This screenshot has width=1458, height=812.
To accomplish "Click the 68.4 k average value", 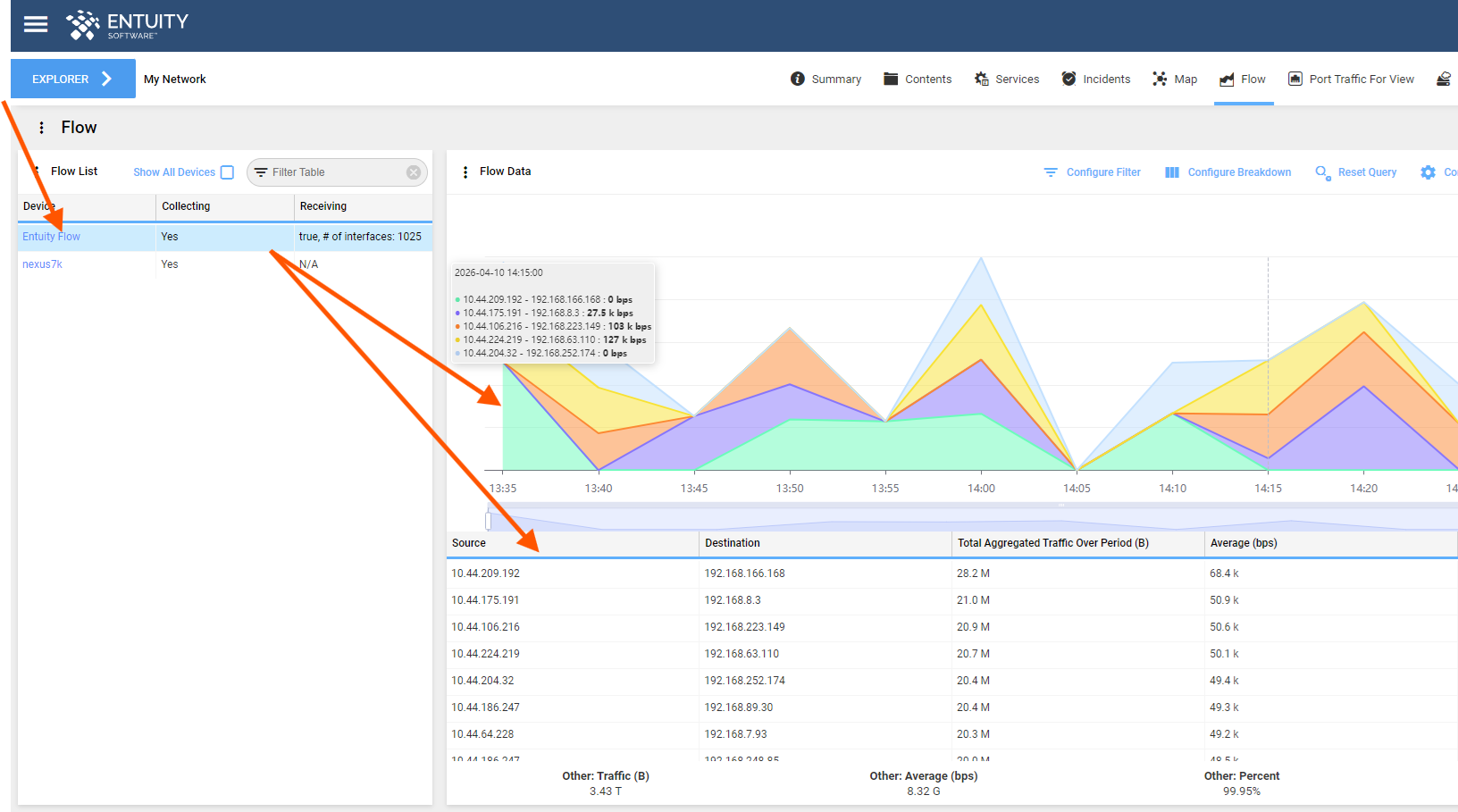I will [x=1224, y=573].
